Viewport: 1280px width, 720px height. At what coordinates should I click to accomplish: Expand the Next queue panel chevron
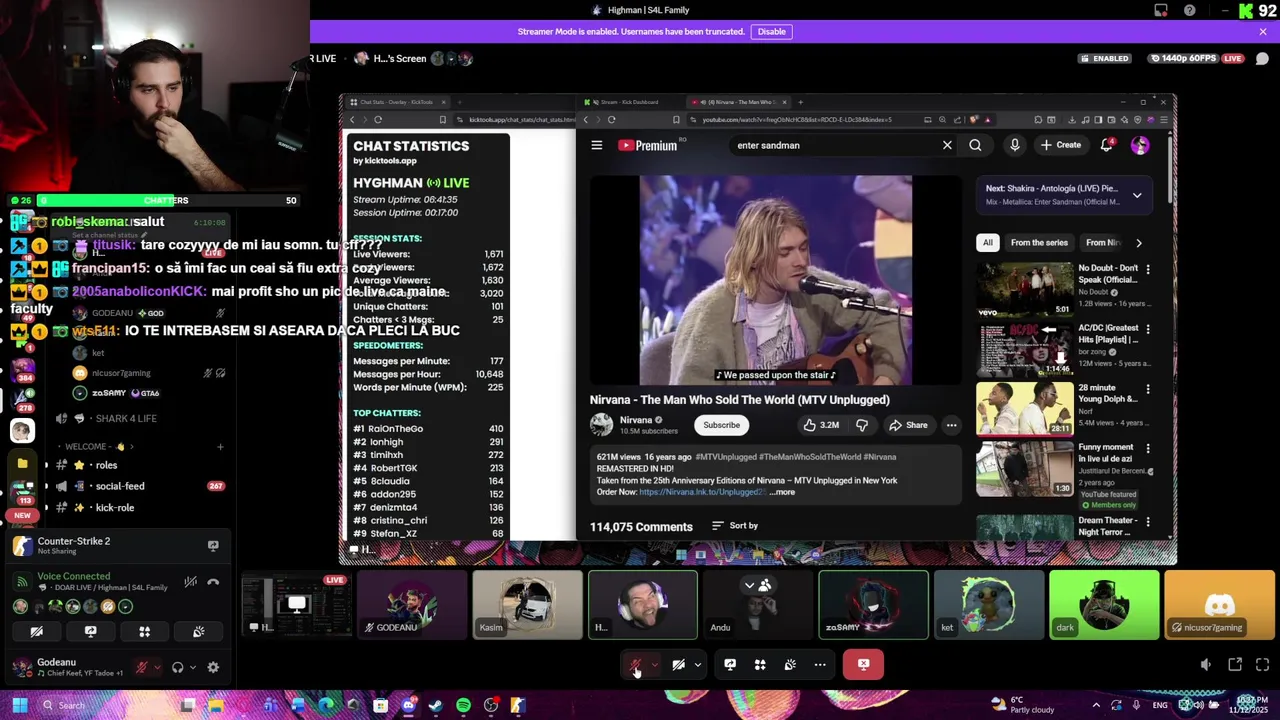[1137, 195]
